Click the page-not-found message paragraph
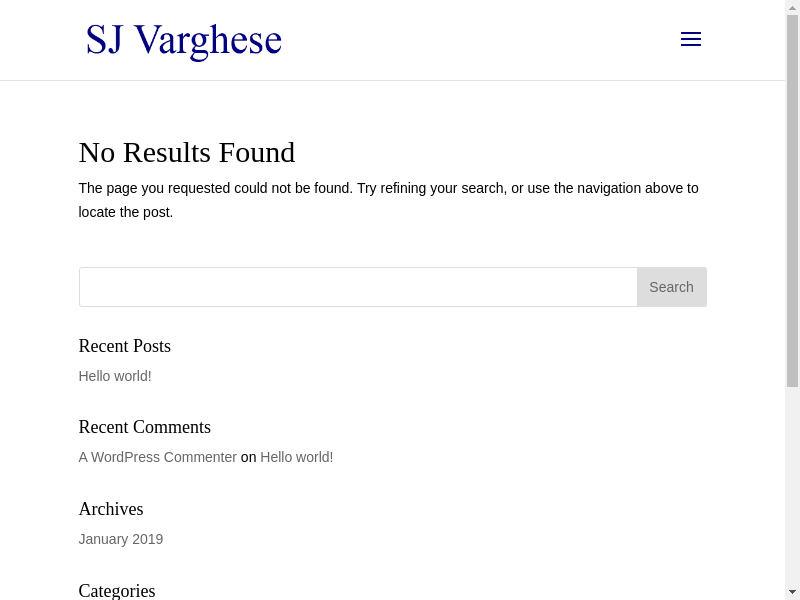 click(388, 200)
